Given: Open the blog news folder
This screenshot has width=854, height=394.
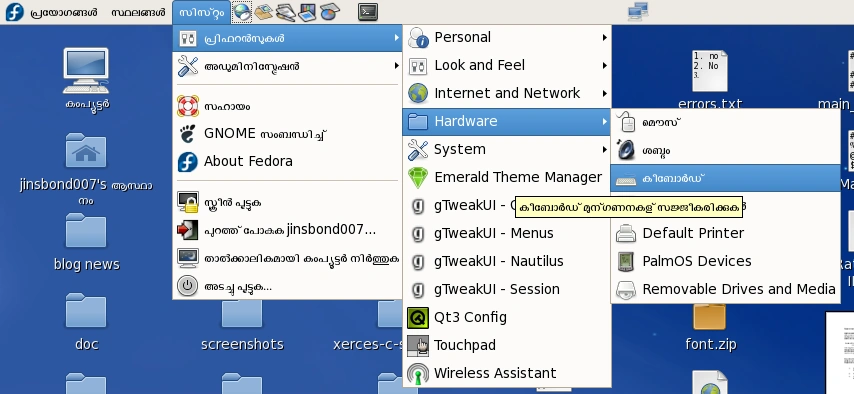Looking at the screenshot, I should coord(86,230).
